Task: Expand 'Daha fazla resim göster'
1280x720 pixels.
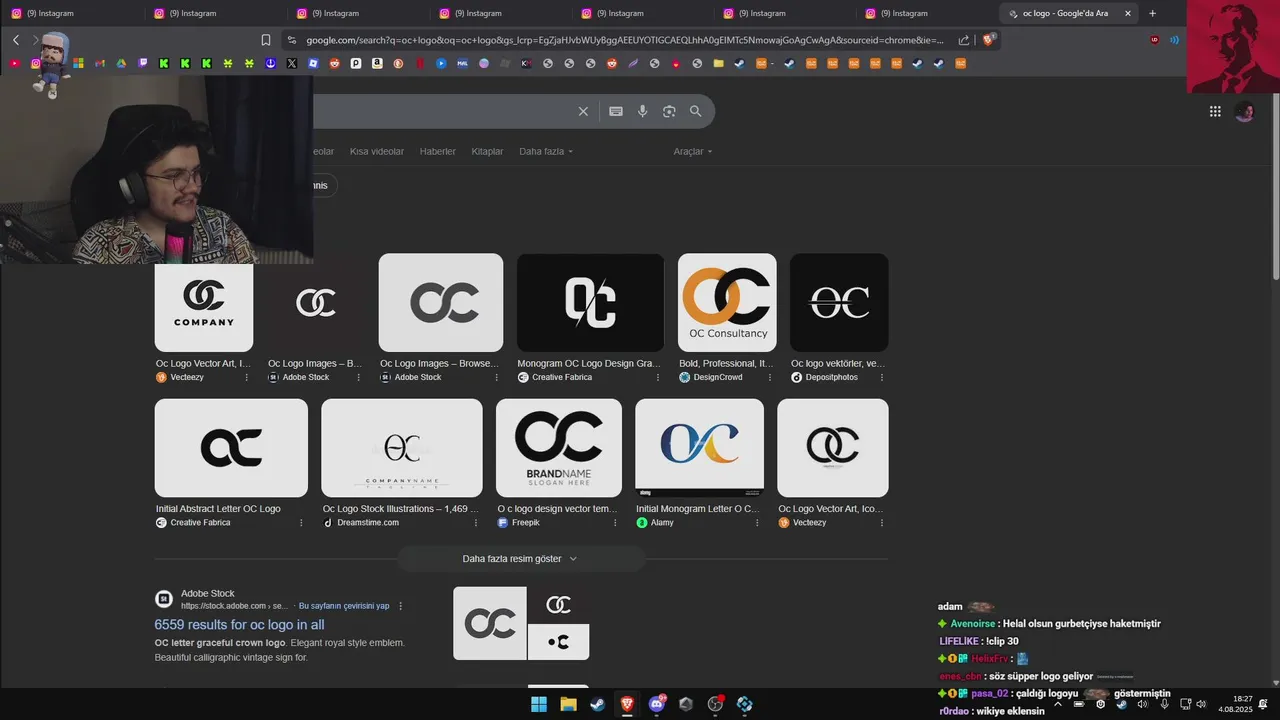Action: (x=520, y=559)
